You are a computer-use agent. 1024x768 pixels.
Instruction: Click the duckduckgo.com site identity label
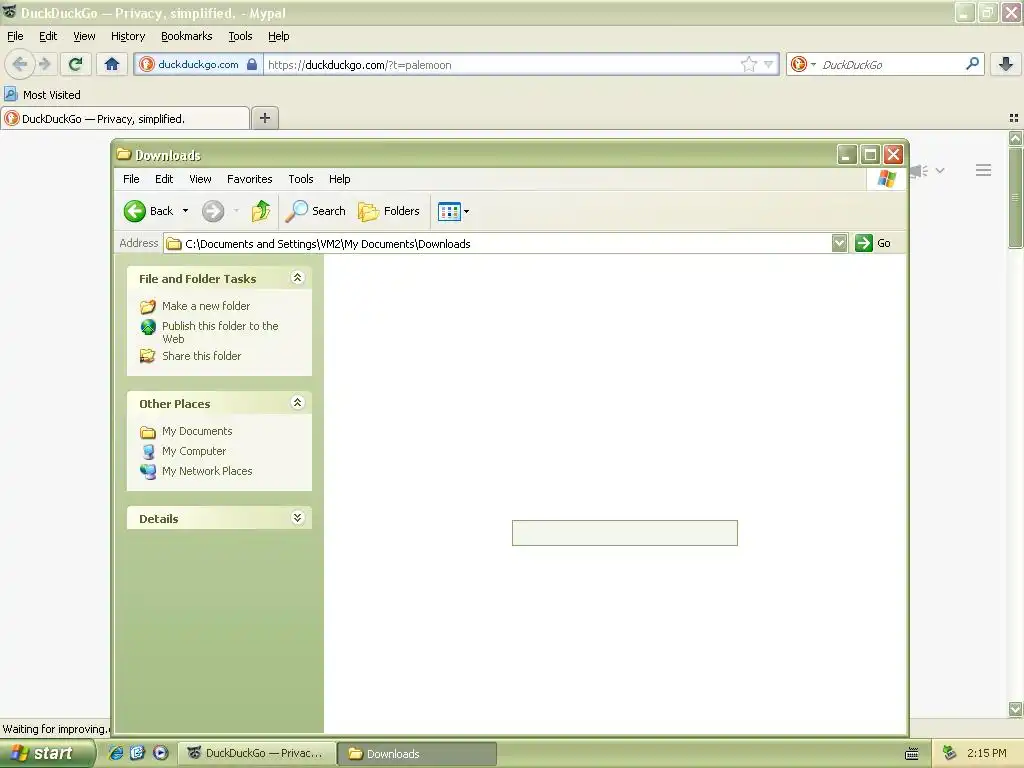[198, 64]
